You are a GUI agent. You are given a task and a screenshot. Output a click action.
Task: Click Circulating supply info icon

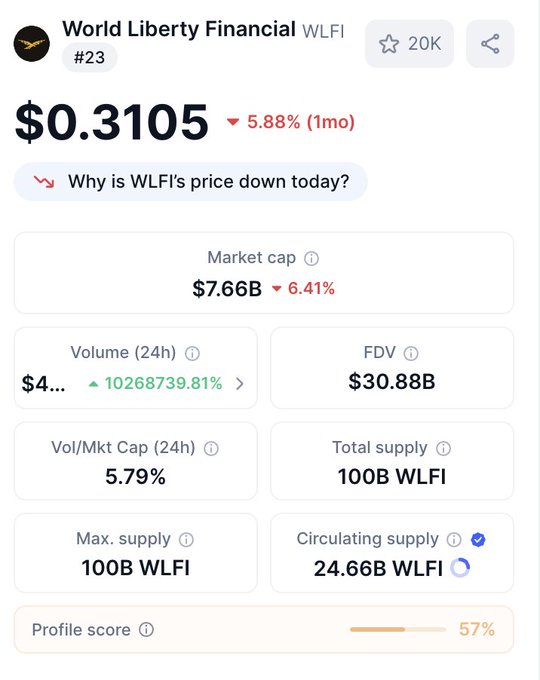(454, 540)
